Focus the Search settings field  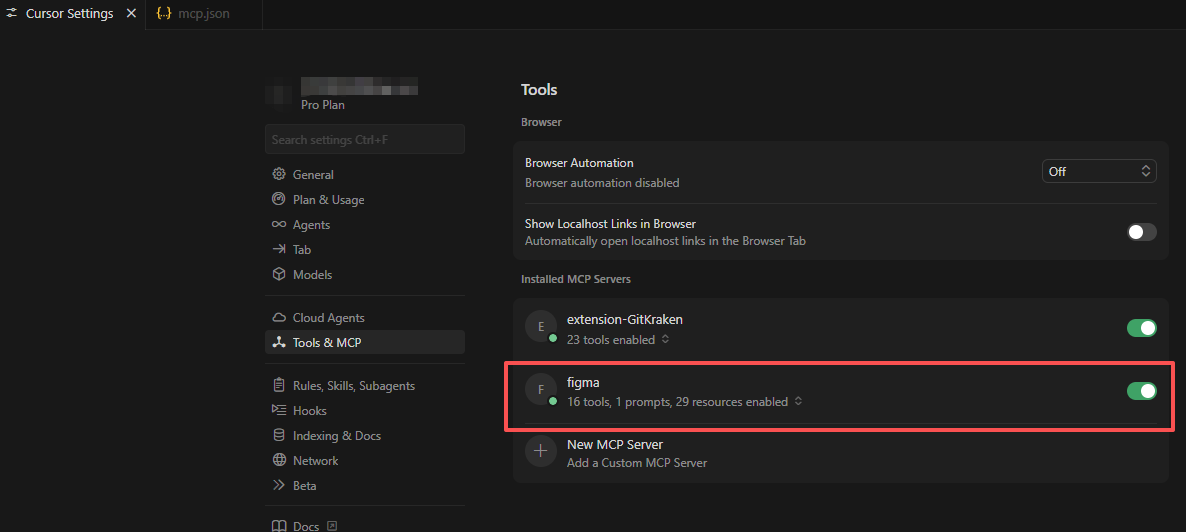coord(365,139)
